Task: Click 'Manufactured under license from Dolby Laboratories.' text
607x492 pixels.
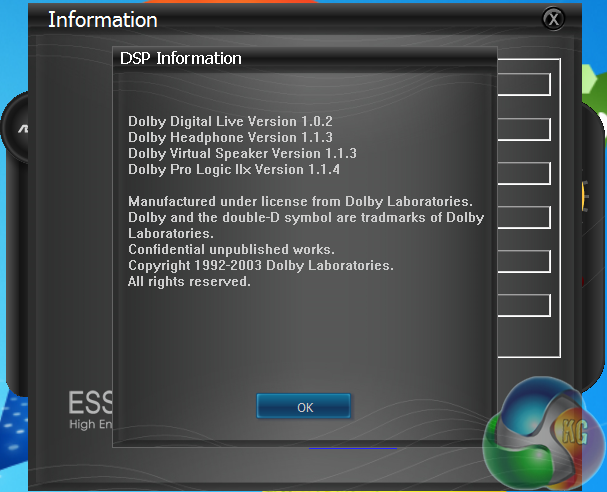Action: click(300, 201)
